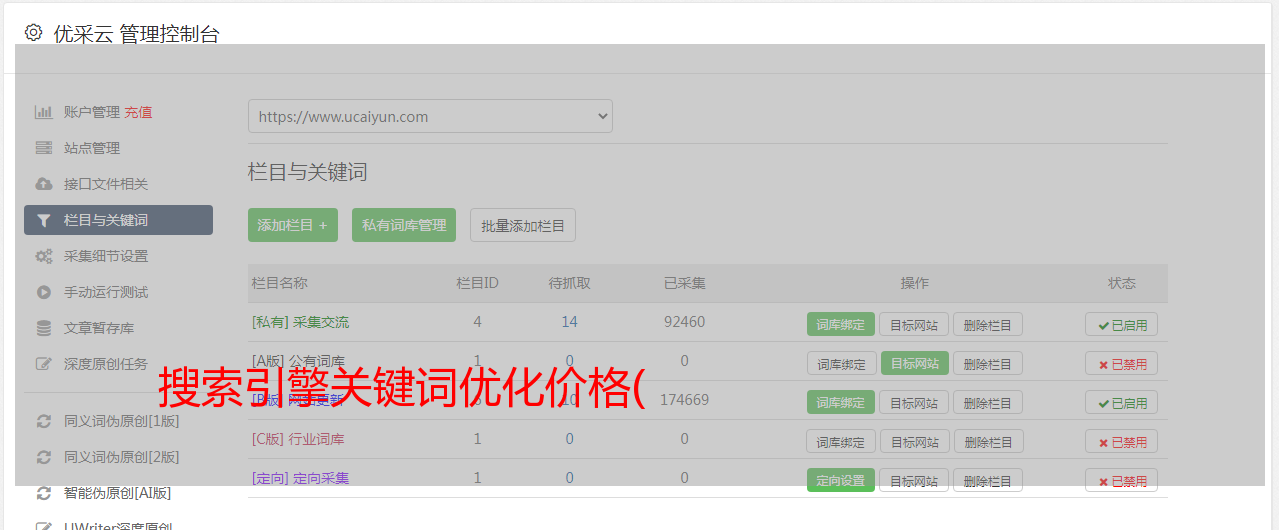Open 私有词库管理

tap(404, 225)
